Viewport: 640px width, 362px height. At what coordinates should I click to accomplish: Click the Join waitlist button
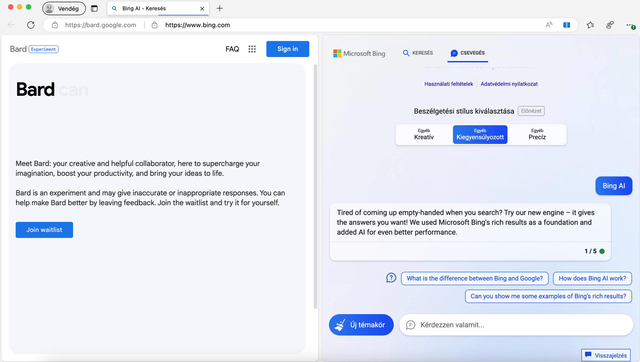pyautogui.click(x=44, y=230)
